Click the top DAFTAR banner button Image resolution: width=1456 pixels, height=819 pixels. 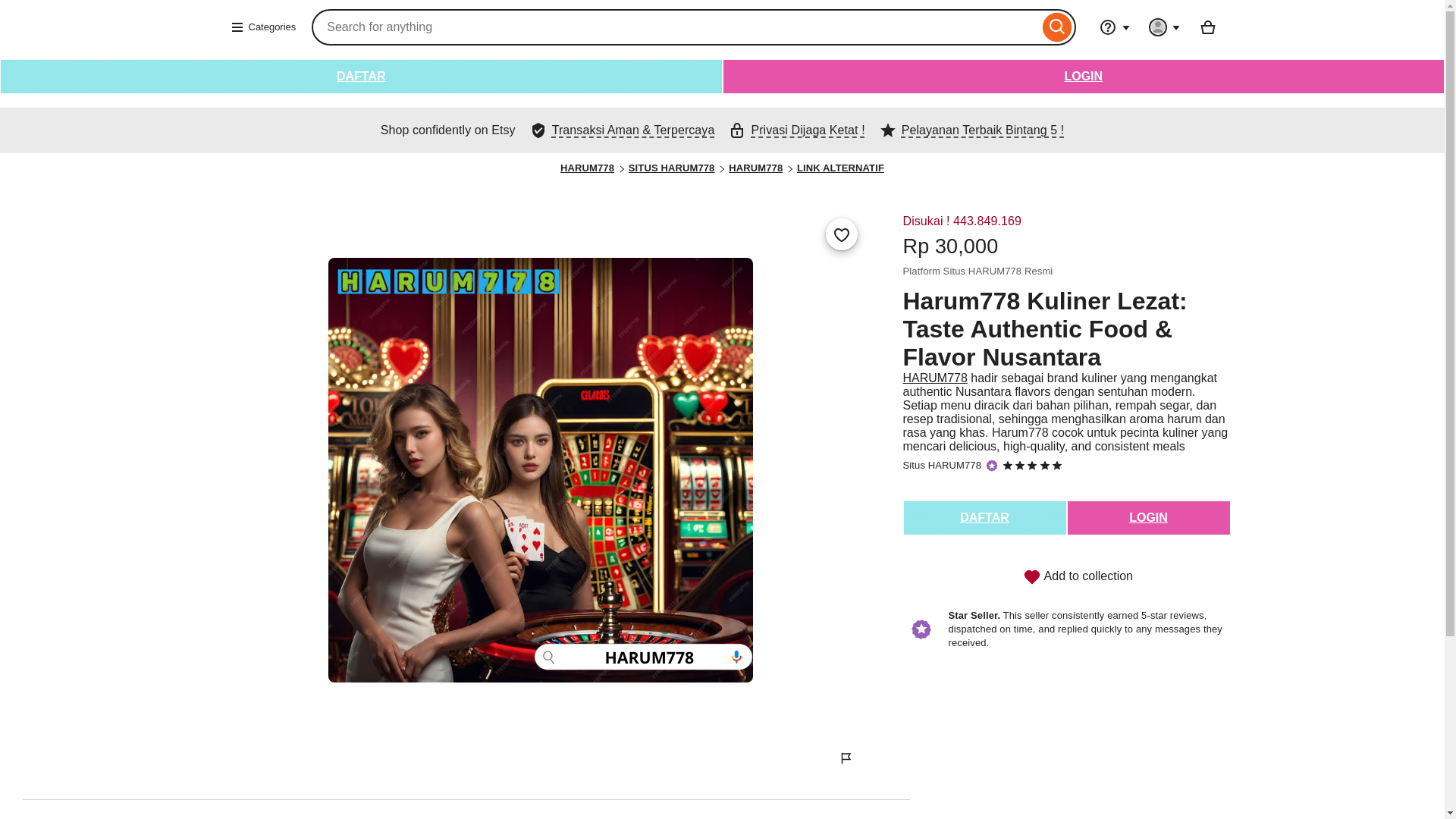click(x=361, y=77)
